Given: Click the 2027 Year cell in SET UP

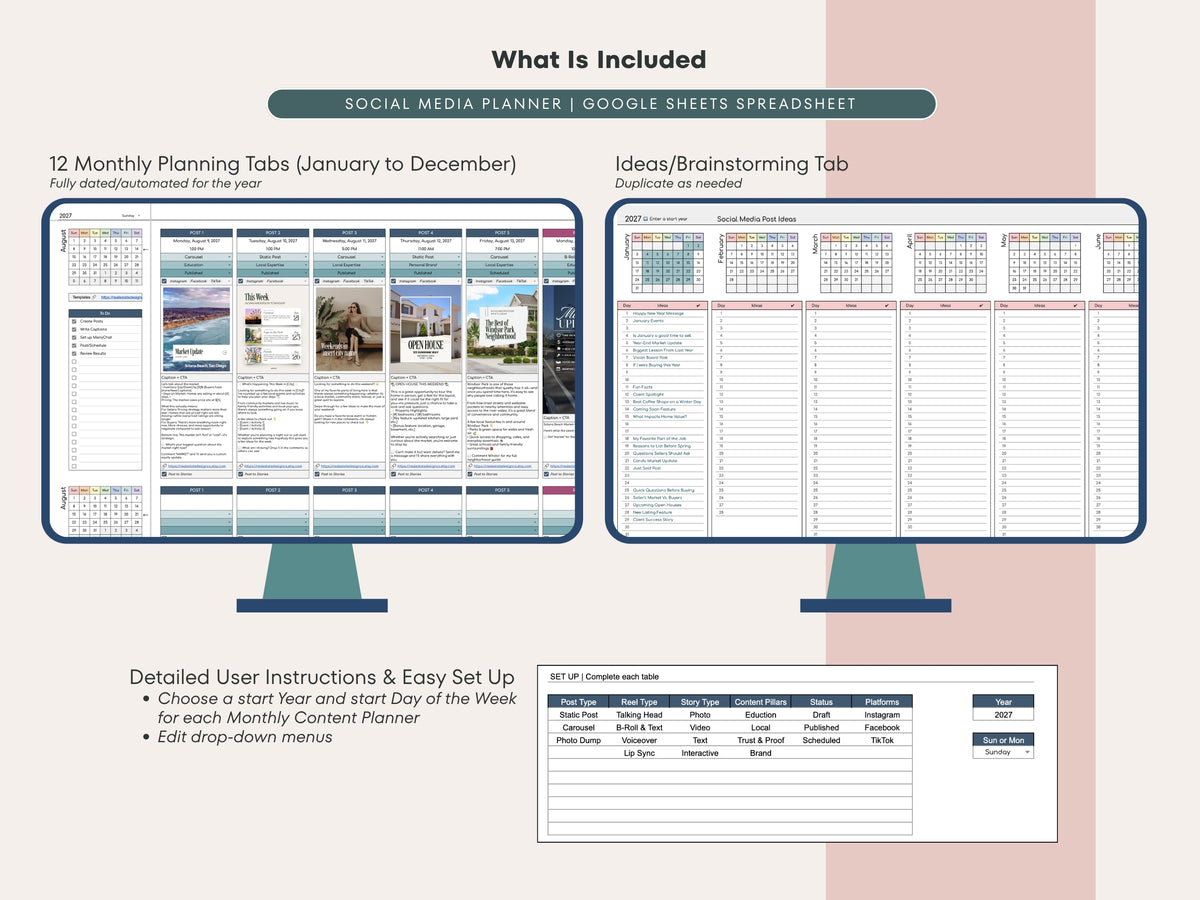Looking at the screenshot, I should [1003, 715].
